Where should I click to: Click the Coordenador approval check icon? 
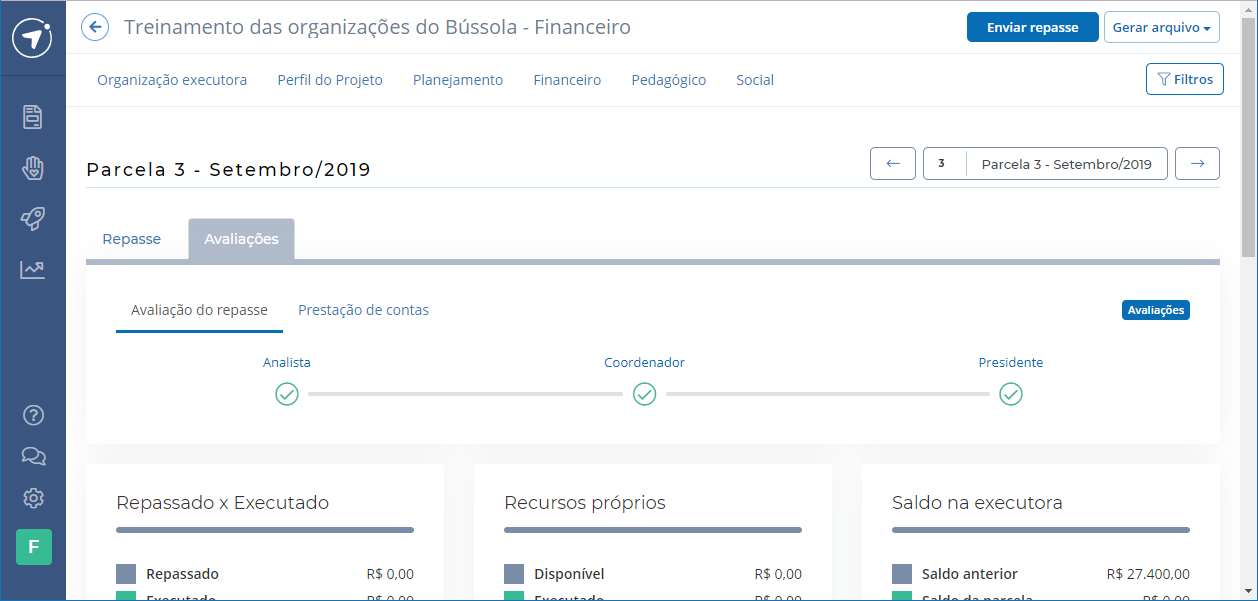pos(644,394)
